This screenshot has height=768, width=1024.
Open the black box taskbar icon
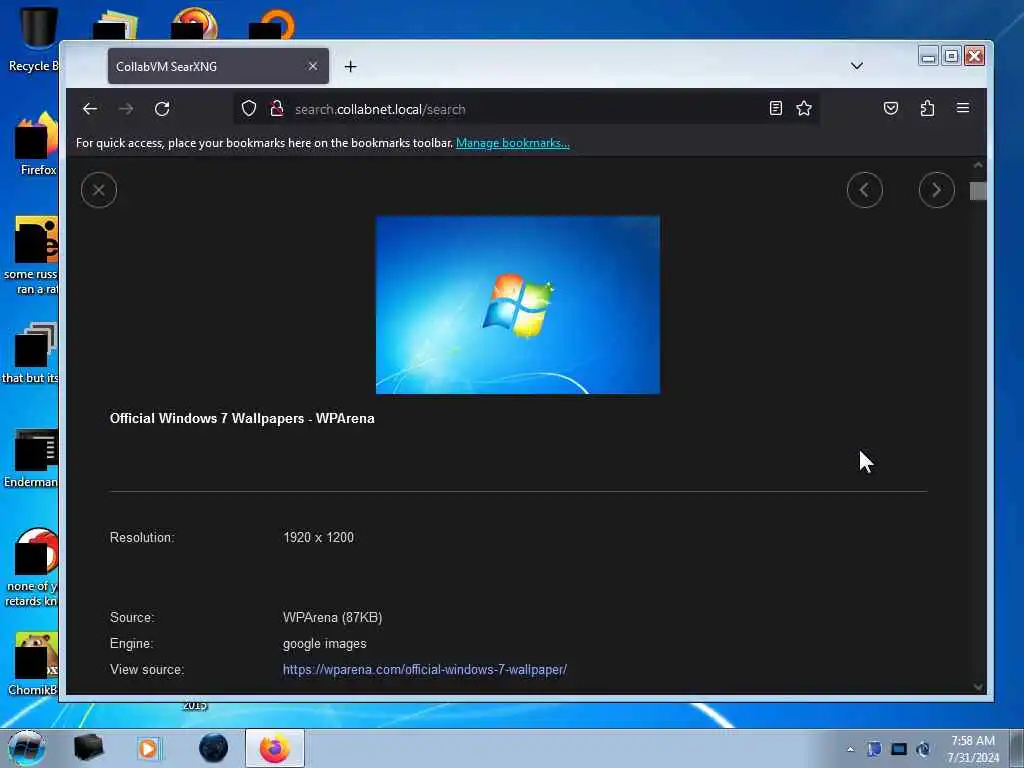88,748
